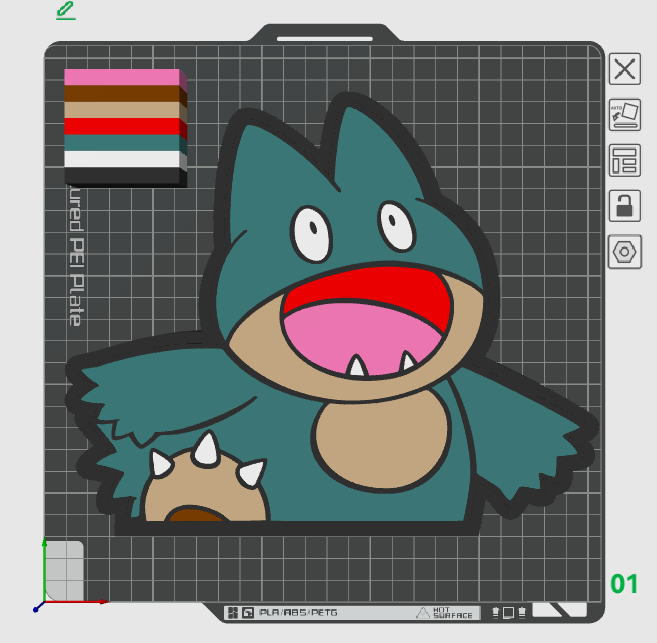
Task: Arrange objects on the plate
Action: (625, 160)
